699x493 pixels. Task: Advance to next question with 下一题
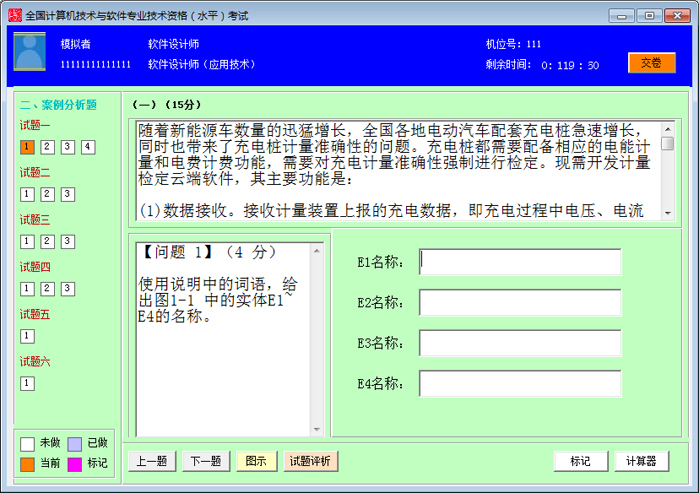[205, 461]
